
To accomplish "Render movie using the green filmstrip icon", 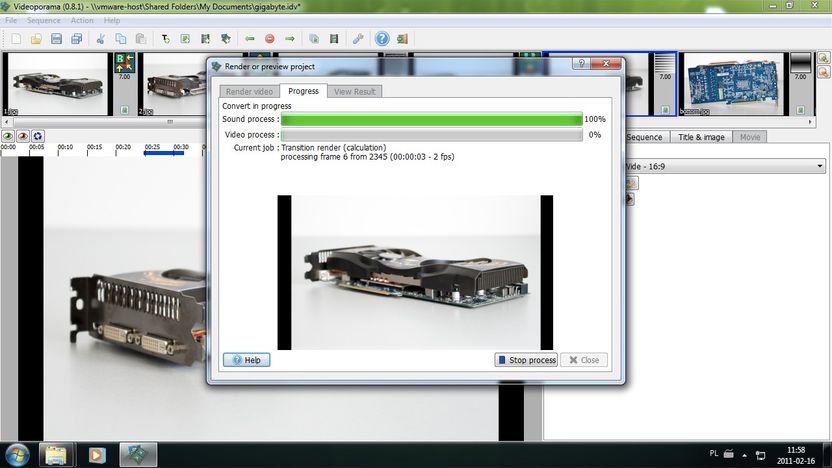I will (334, 39).
